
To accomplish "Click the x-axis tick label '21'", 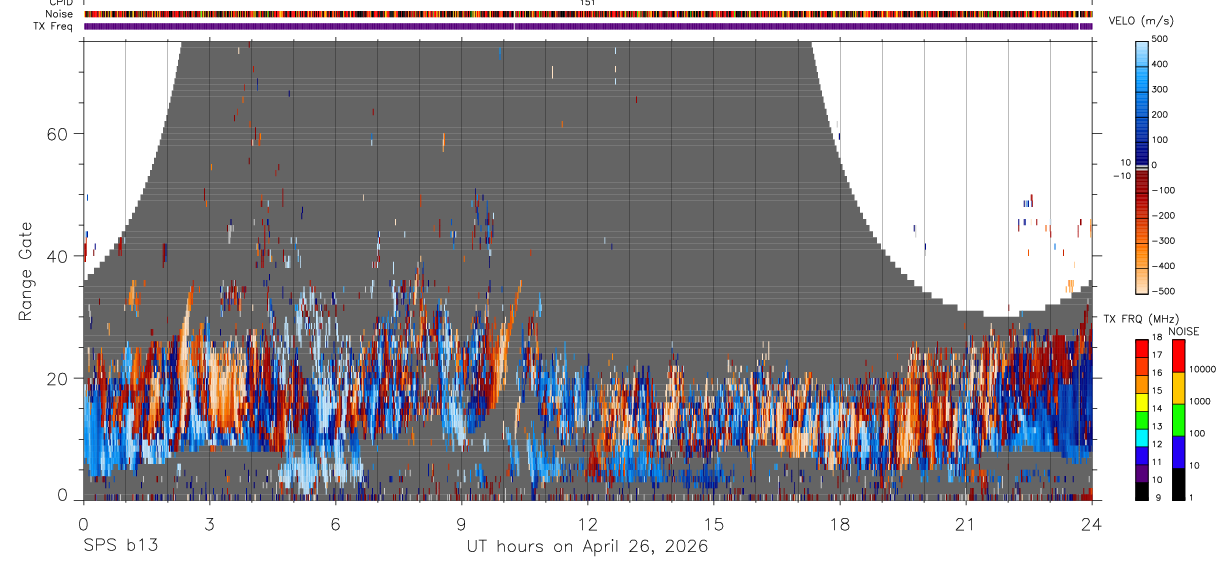I will tap(966, 523).
